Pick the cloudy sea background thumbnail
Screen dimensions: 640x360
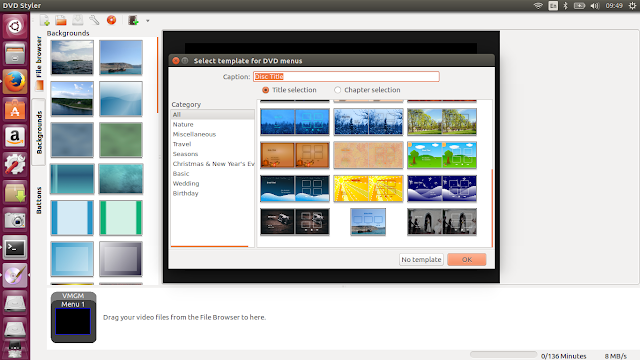[x=72, y=57]
